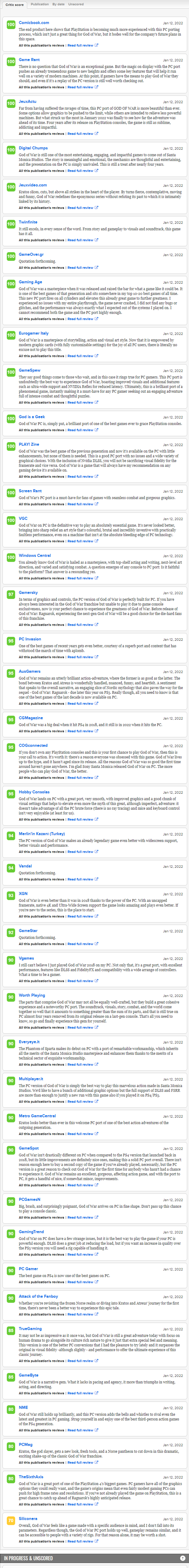Select the Unscored tab
This screenshot has height=1568, width=189.
pos(76,4)
